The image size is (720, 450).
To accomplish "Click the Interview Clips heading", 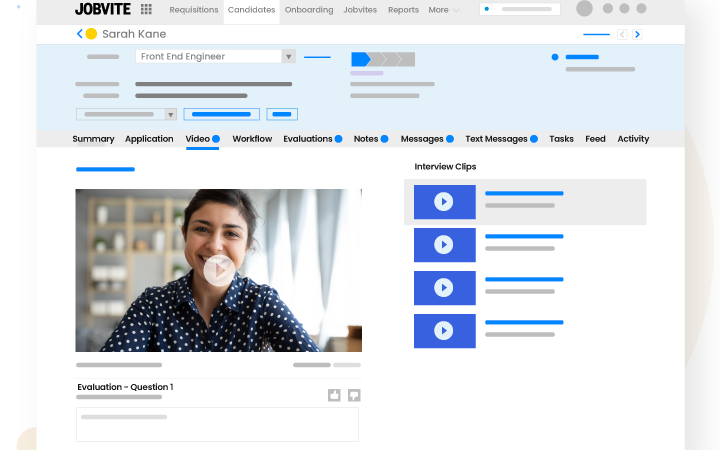I will click(445, 167).
